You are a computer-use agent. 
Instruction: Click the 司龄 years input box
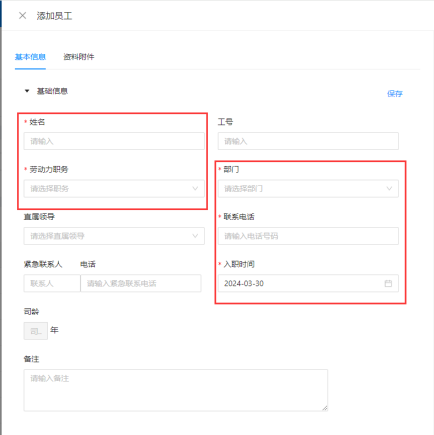pyautogui.click(x=36, y=331)
